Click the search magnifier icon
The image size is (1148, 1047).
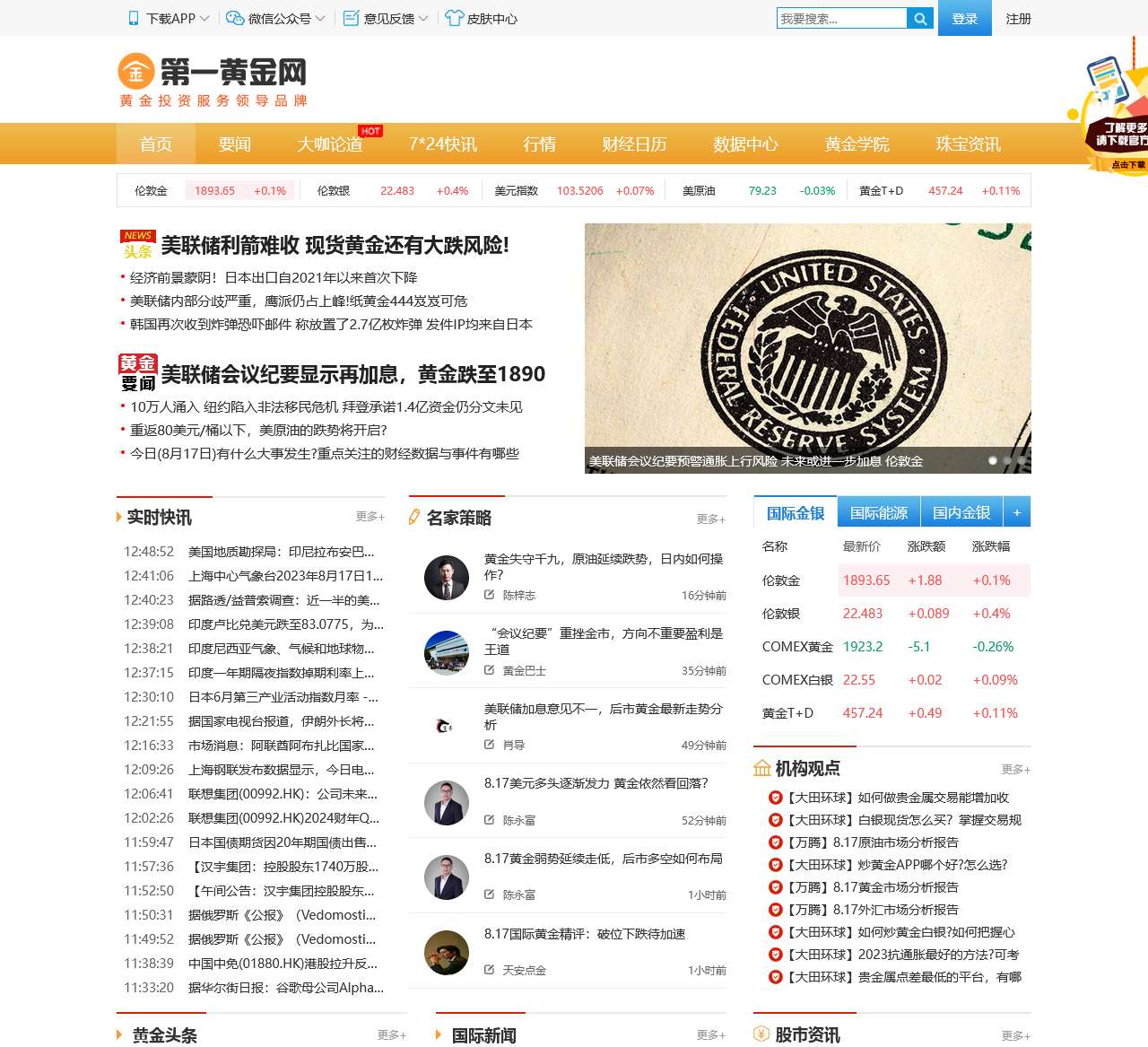(920, 19)
